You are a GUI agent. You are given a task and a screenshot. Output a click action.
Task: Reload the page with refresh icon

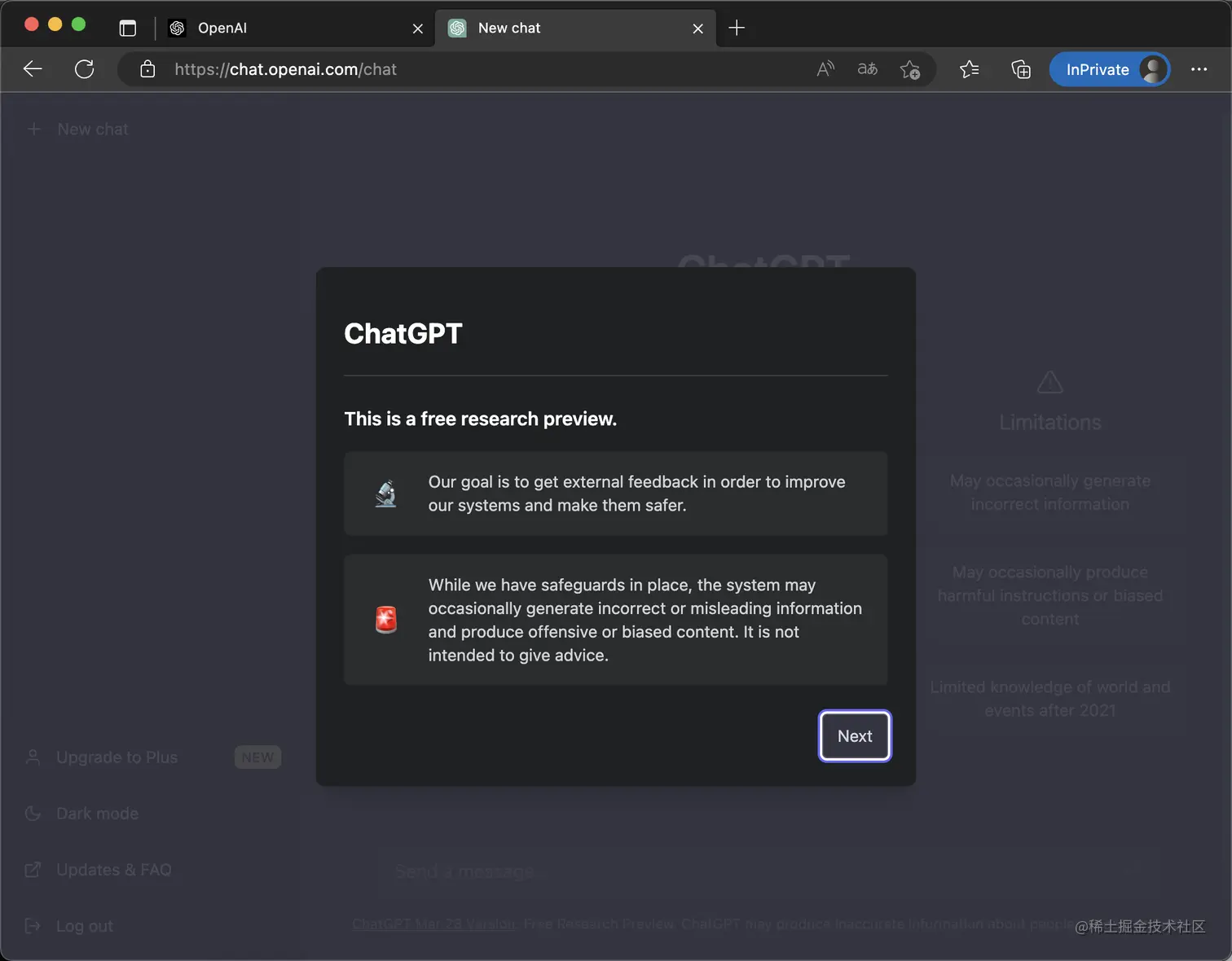[x=85, y=69]
